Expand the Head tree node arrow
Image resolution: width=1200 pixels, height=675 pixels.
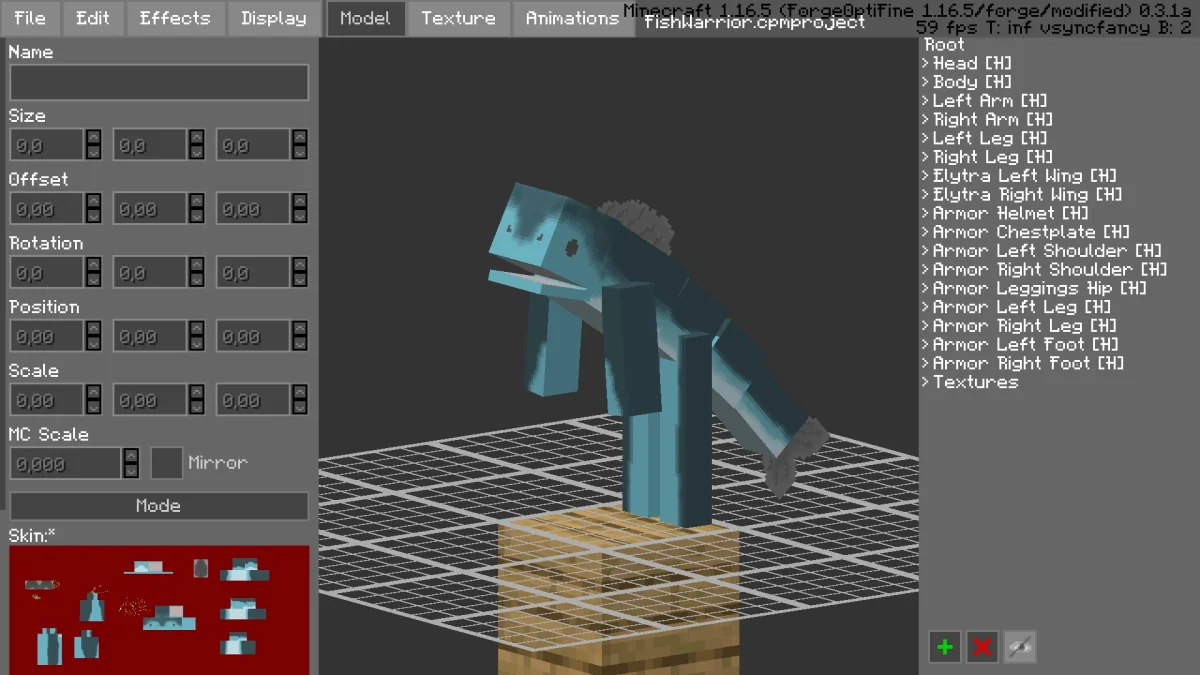pyautogui.click(x=925, y=64)
